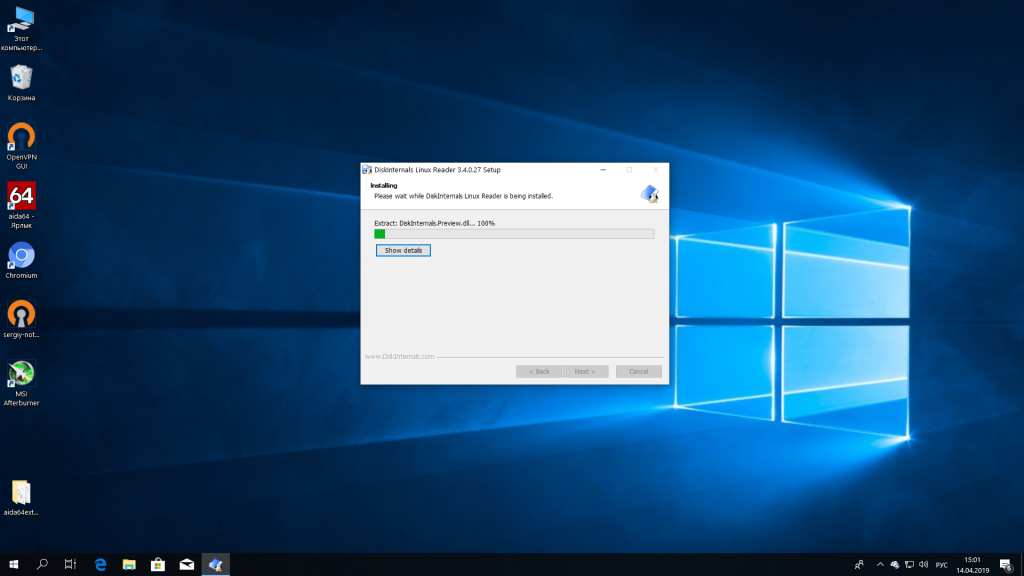The height and width of the screenshot is (576, 1024).
Task: Open the Action Center notifications icon
Action: point(1006,565)
